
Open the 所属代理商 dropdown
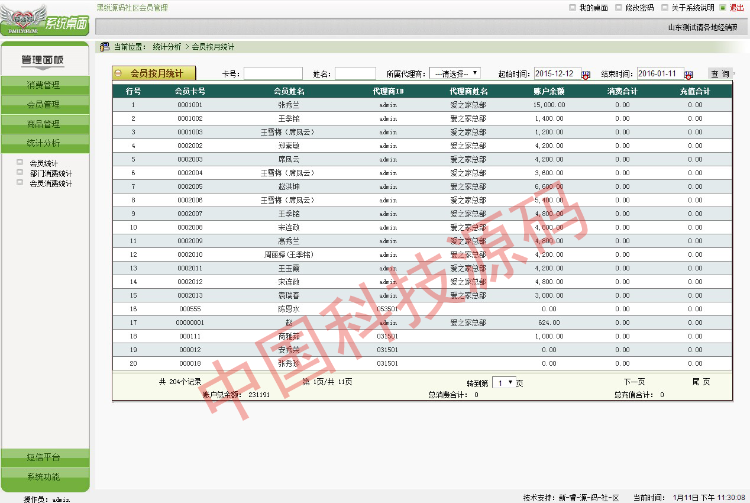tap(455, 74)
